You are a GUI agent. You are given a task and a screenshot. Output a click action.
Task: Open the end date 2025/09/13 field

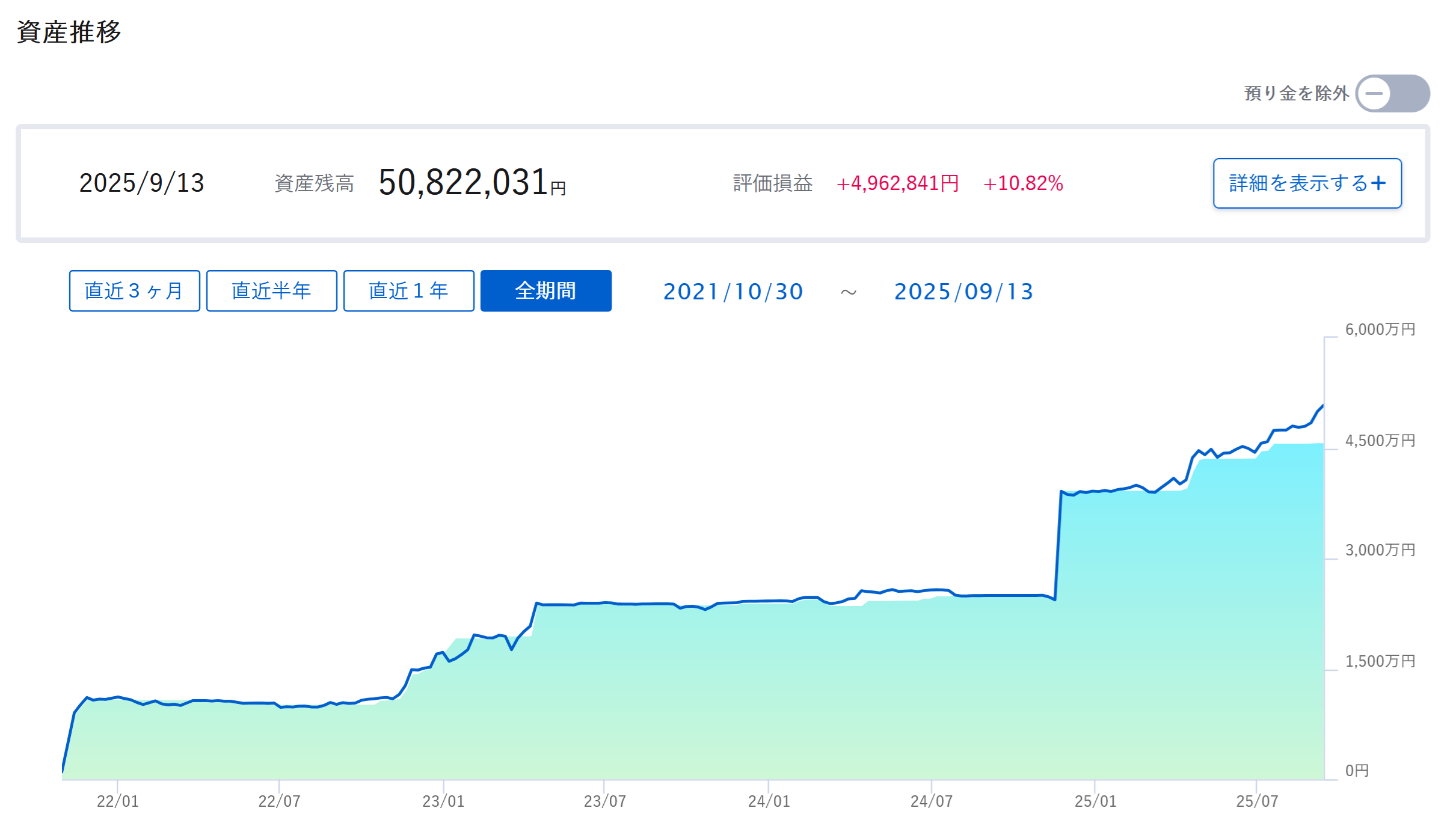pyautogui.click(x=963, y=292)
